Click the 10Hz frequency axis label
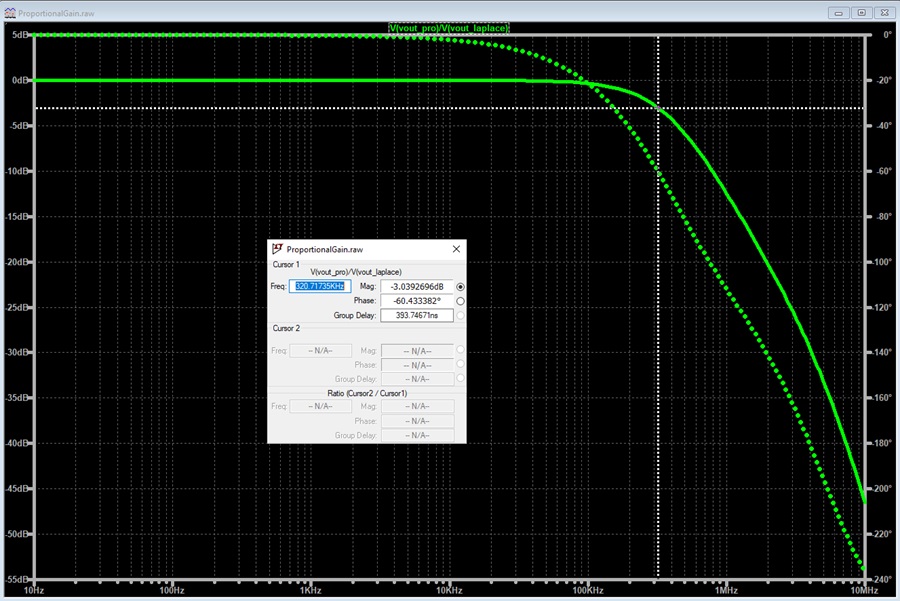900x601 pixels. [x=33, y=590]
